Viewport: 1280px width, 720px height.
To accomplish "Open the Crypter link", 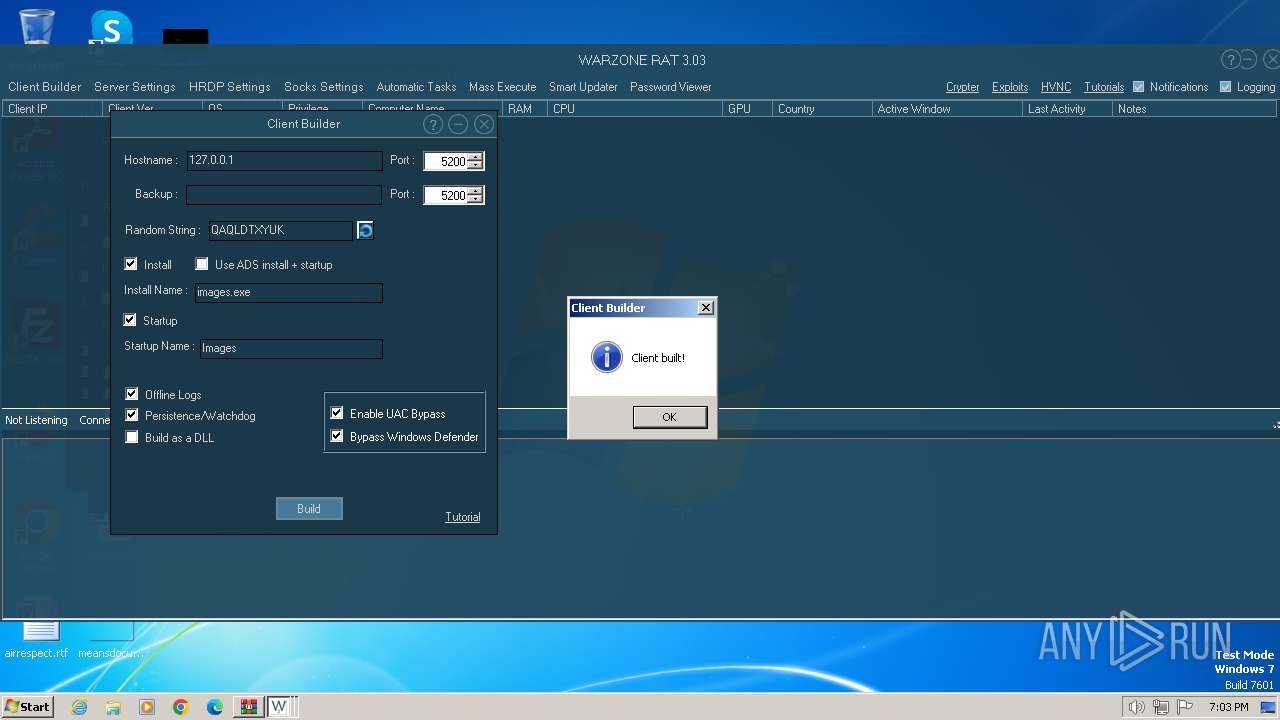I will [963, 87].
